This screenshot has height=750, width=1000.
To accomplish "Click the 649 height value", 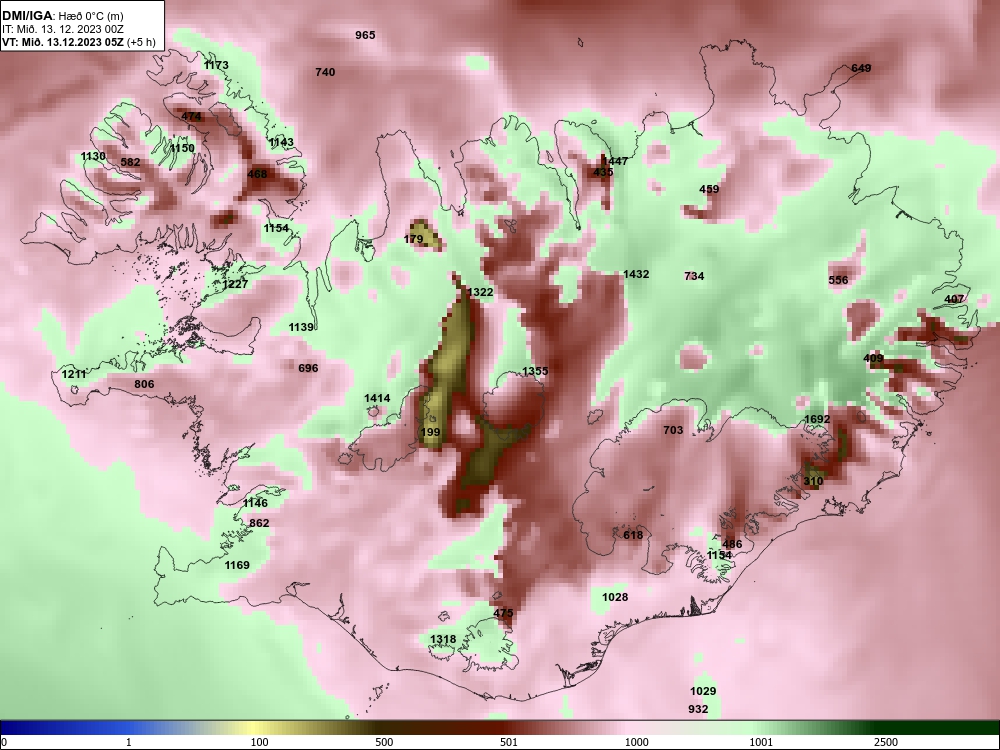I will (861, 68).
